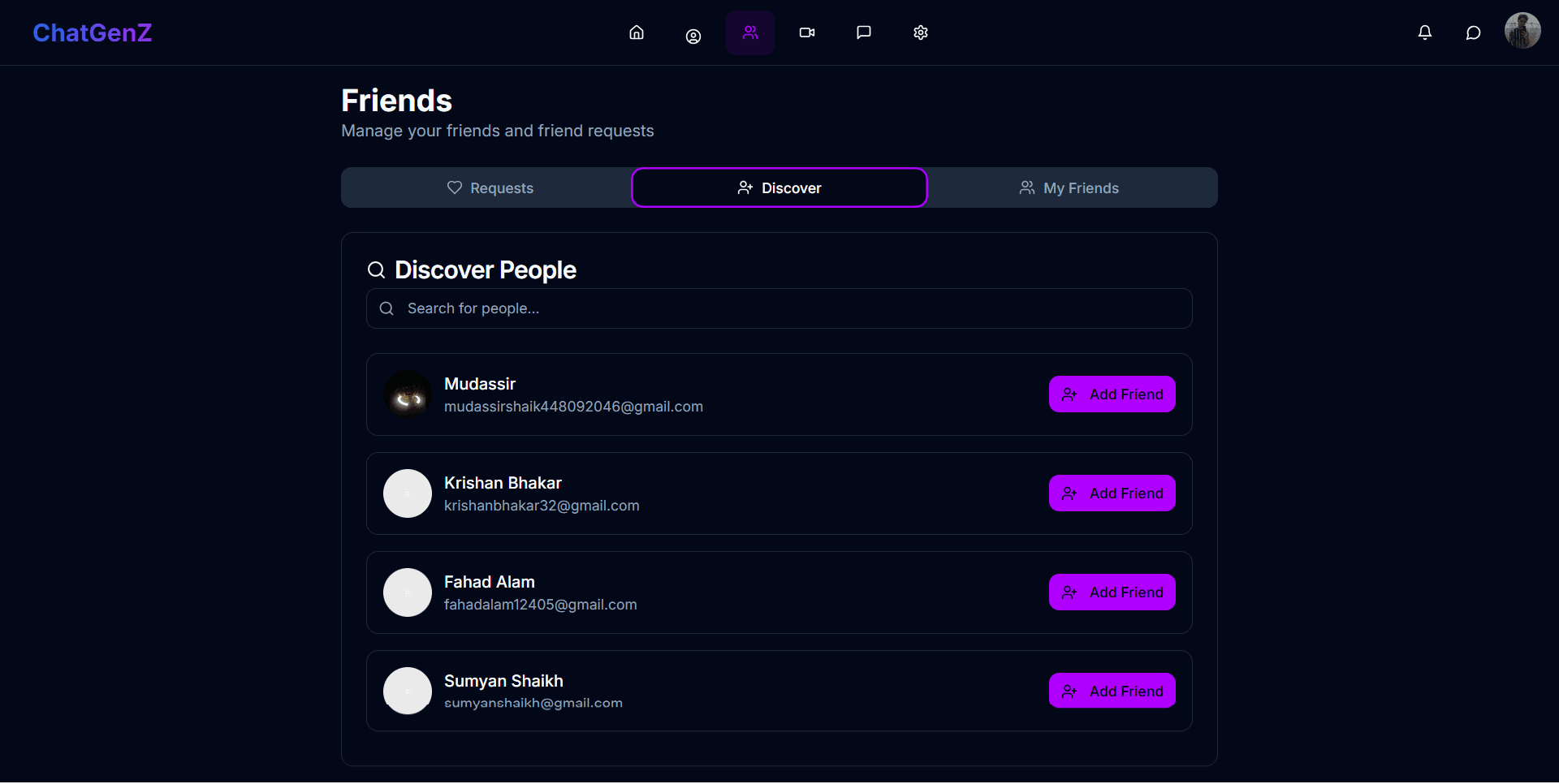Select the Discover tab

[779, 187]
